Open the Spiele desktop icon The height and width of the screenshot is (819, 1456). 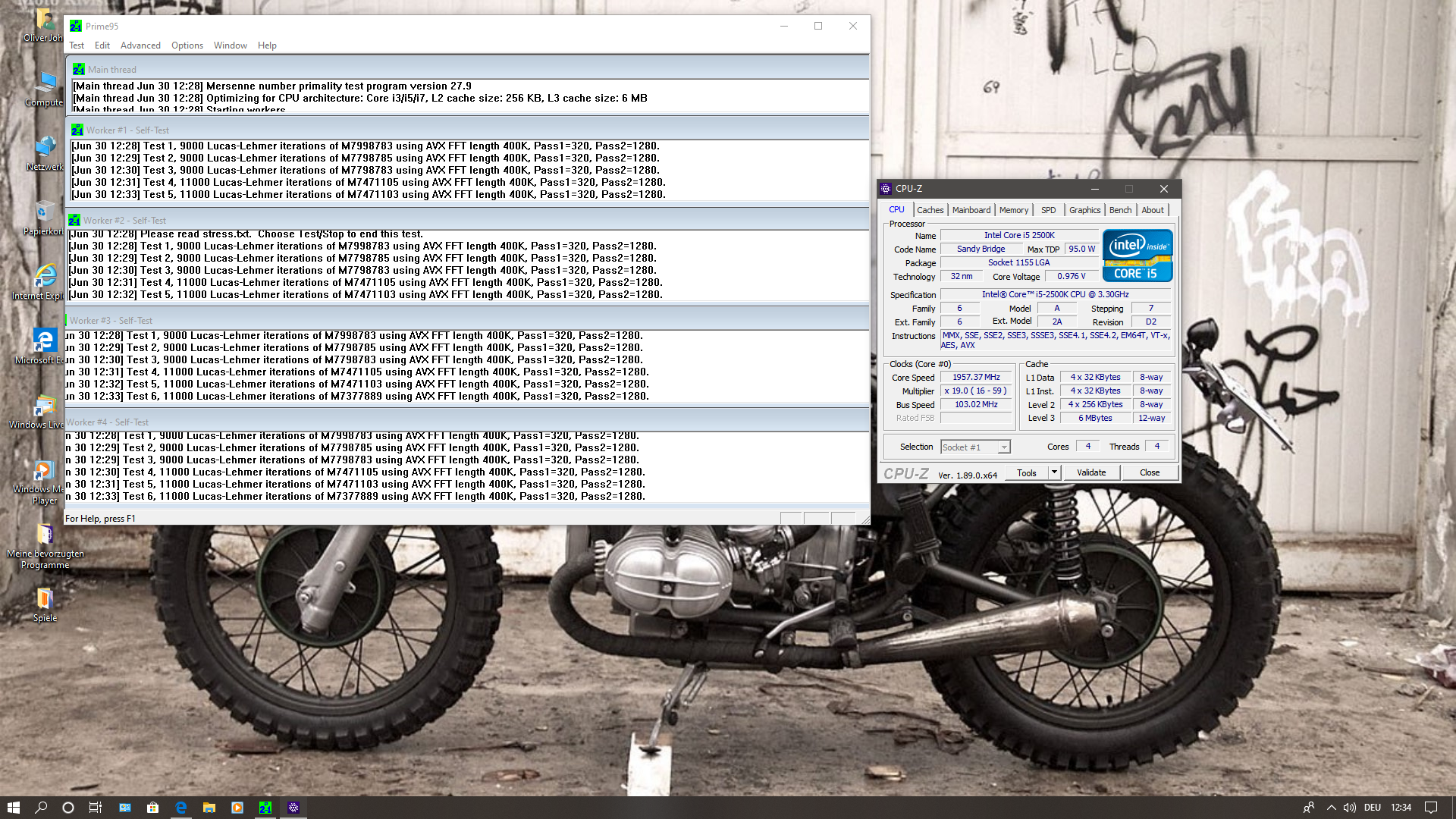pos(45,605)
